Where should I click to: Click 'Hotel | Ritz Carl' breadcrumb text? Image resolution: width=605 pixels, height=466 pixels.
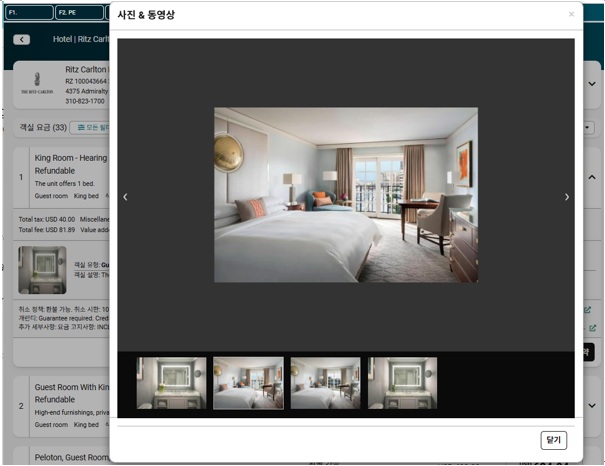pyautogui.click(x=81, y=39)
